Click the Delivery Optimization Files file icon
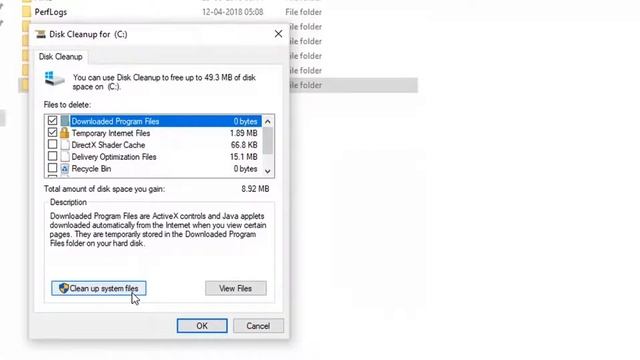The width and height of the screenshot is (640, 360). pos(65,156)
